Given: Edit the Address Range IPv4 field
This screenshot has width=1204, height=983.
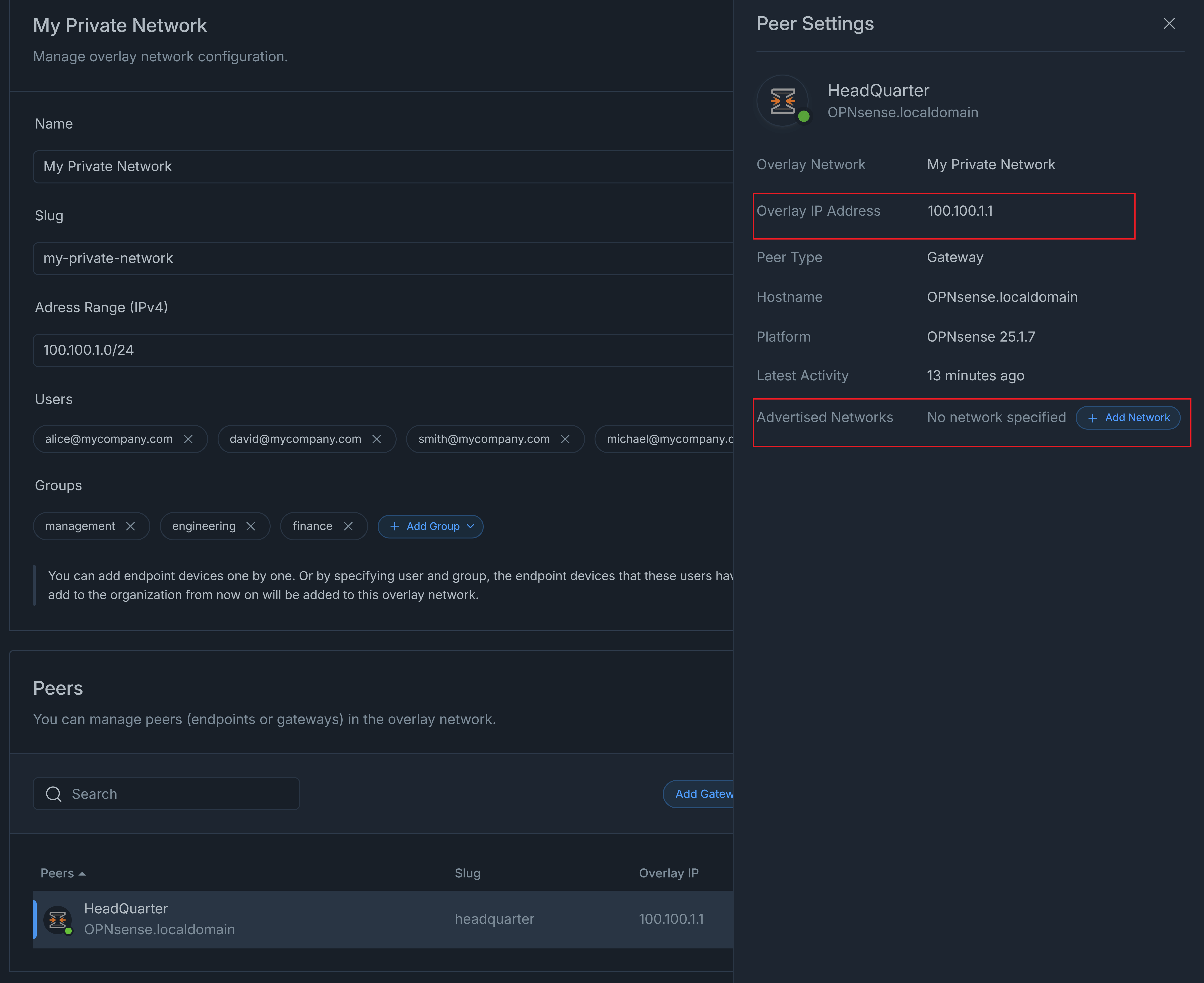Looking at the screenshot, I should pyautogui.click(x=383, y=351).
